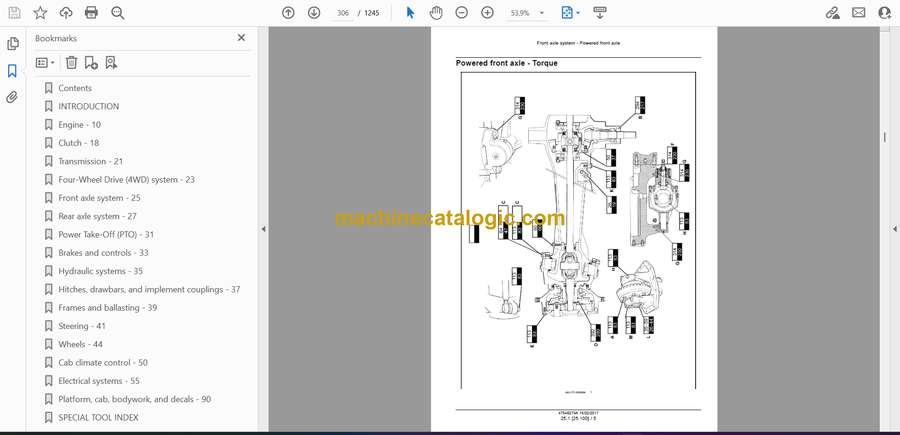Viewport: 900px width, 435px height.
Task: Close the Bookmarks panel
Action: tap(241, 37)
